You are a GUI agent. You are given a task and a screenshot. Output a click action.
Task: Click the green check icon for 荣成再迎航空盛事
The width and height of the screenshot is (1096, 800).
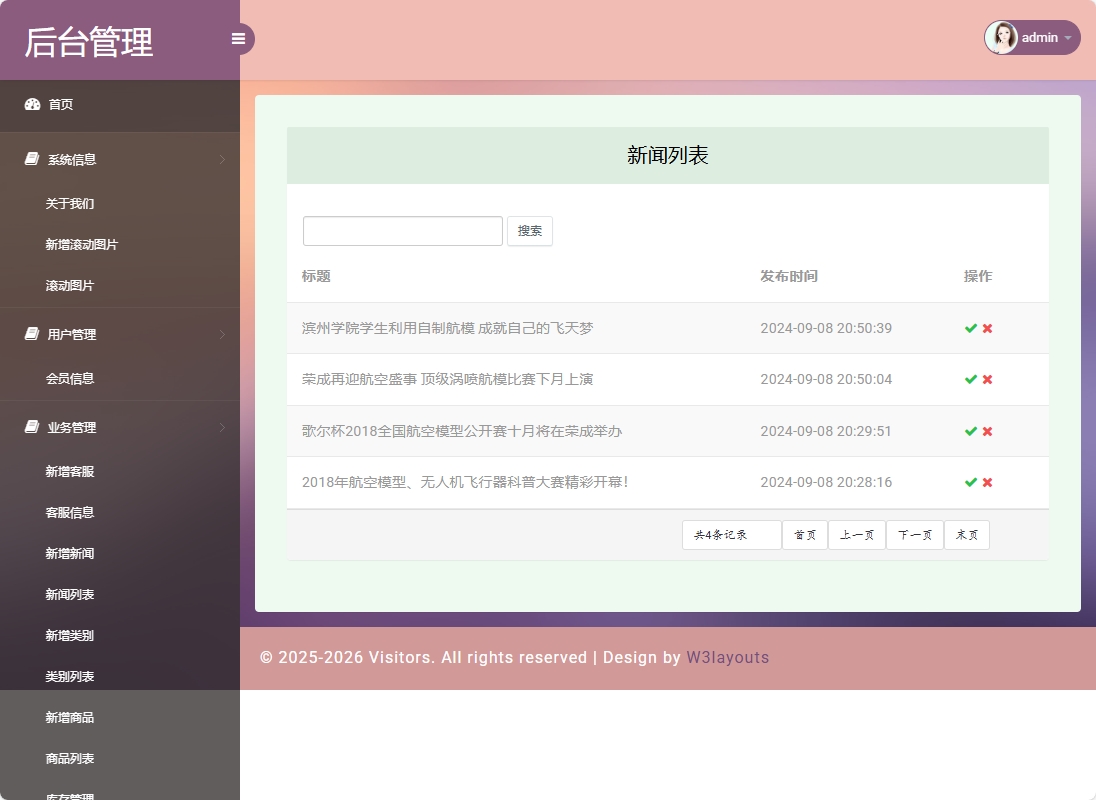(970, 379)
